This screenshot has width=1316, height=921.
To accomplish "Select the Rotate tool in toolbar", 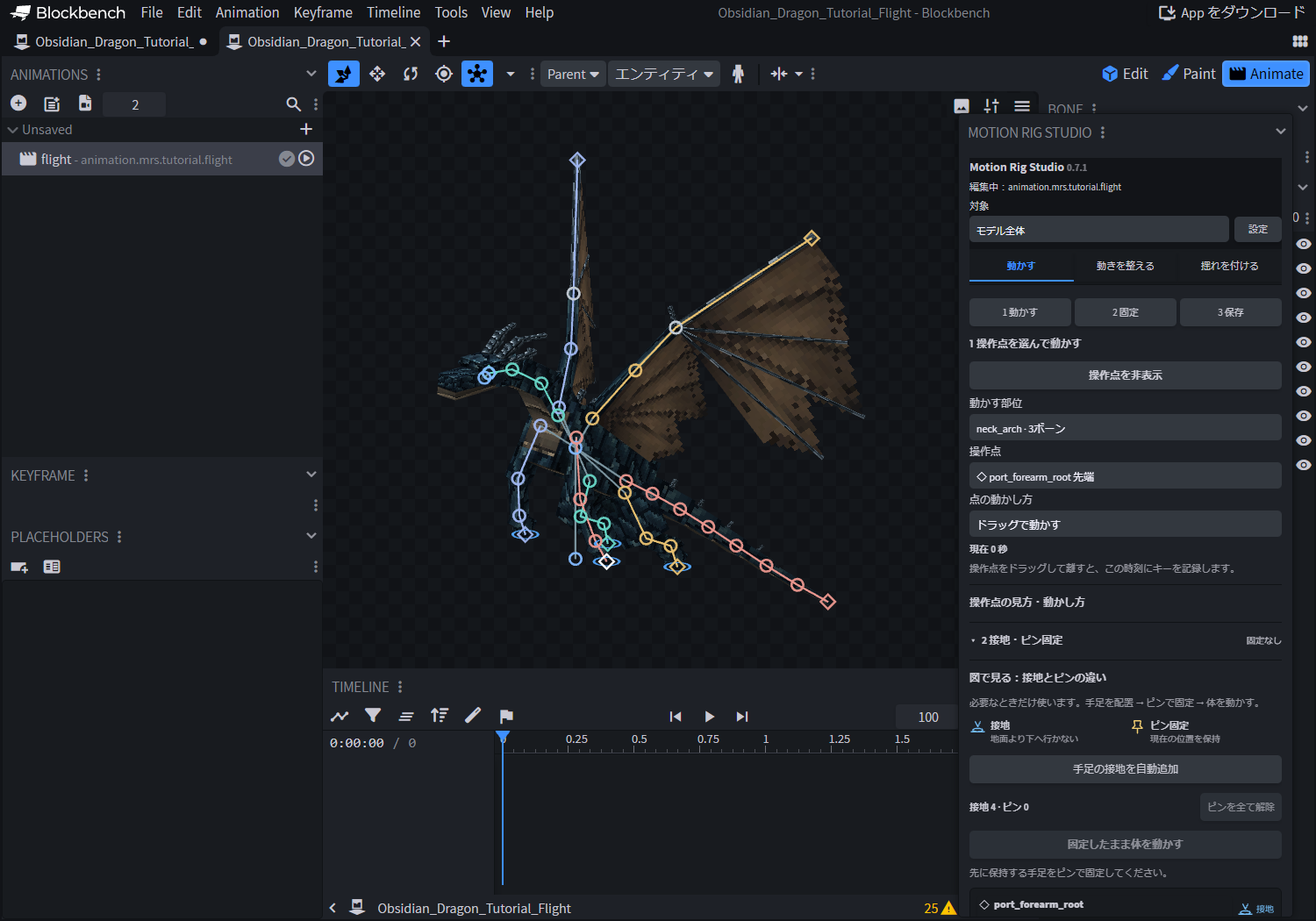I will coord(411,74).
